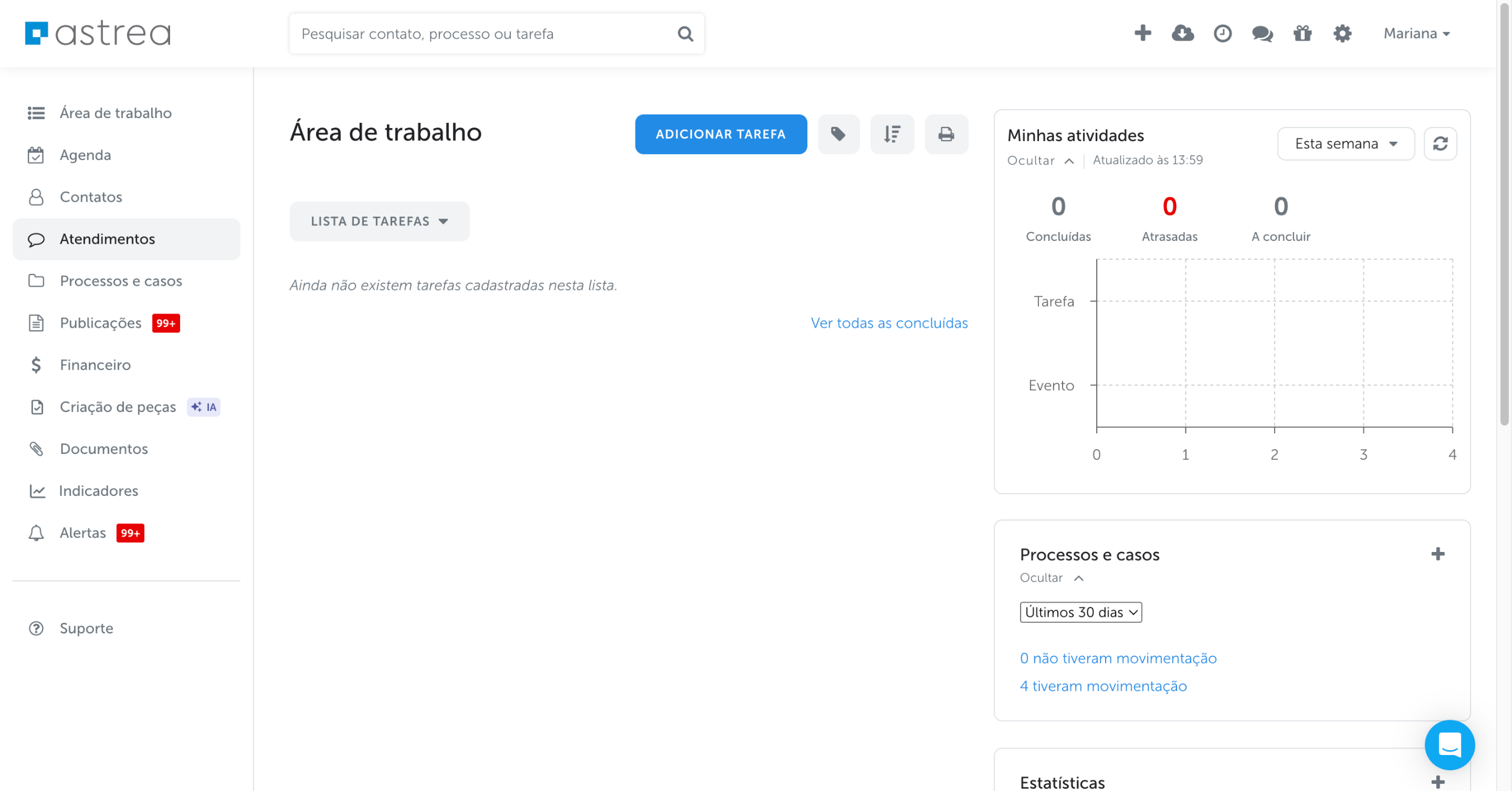Click the search contact or process field
This screenshot has height=791, width=1512.
point(484,34)
